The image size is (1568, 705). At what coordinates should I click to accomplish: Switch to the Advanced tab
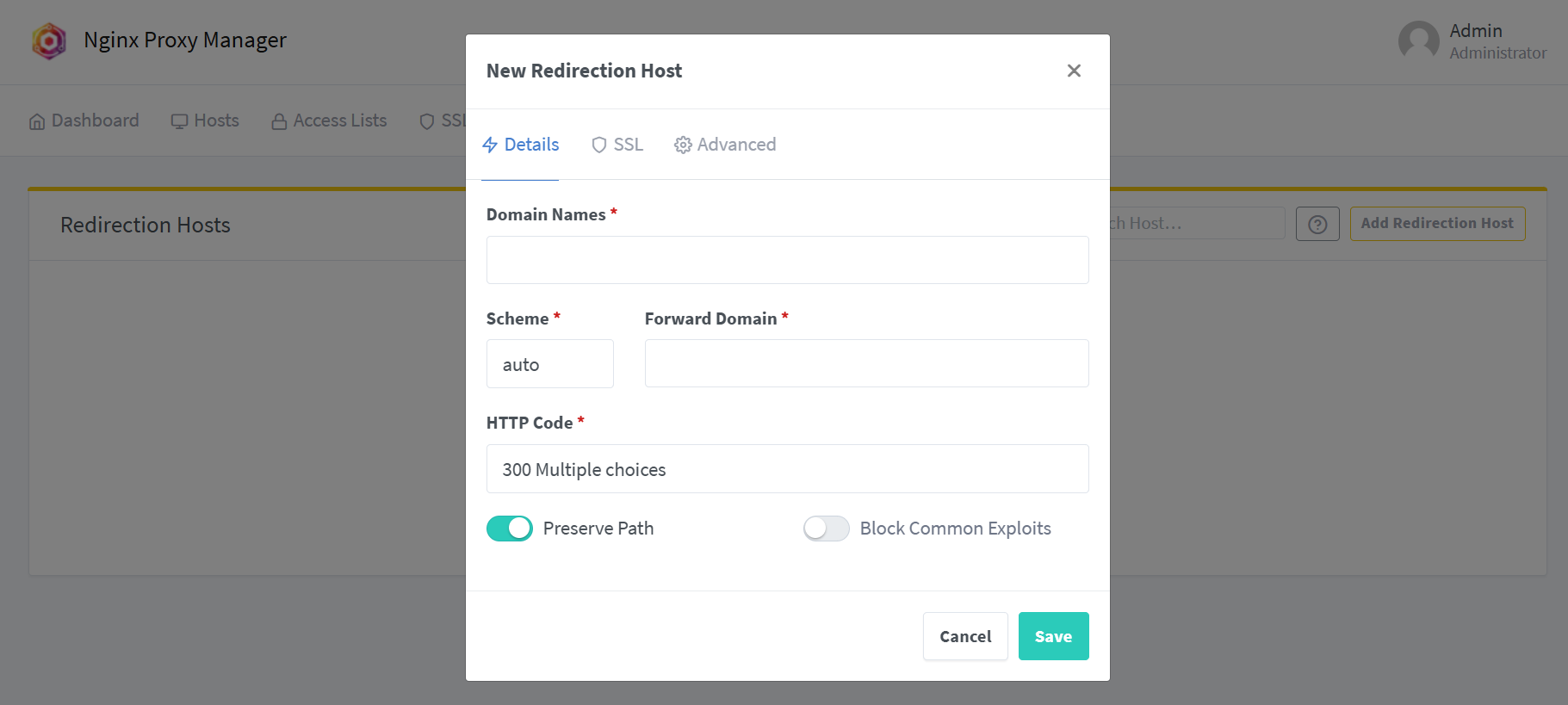tap(724, 145)
